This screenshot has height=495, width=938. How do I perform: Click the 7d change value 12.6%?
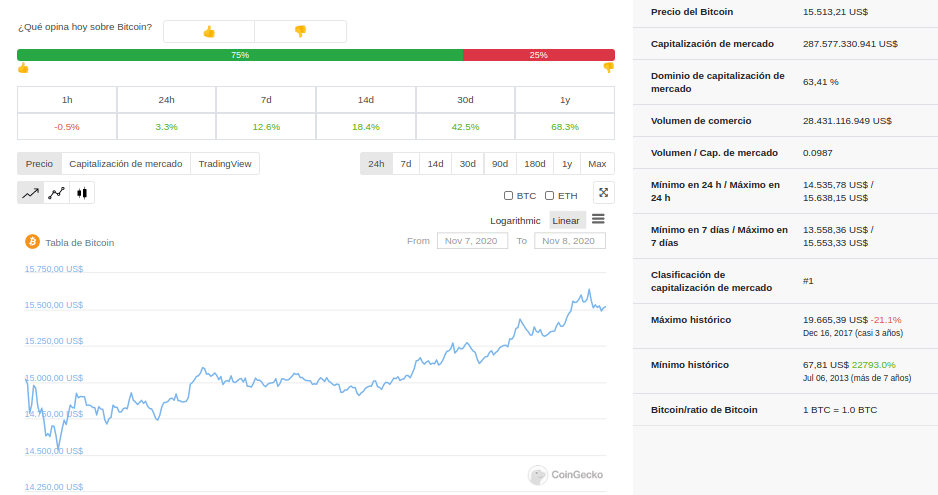pos(266,127)
